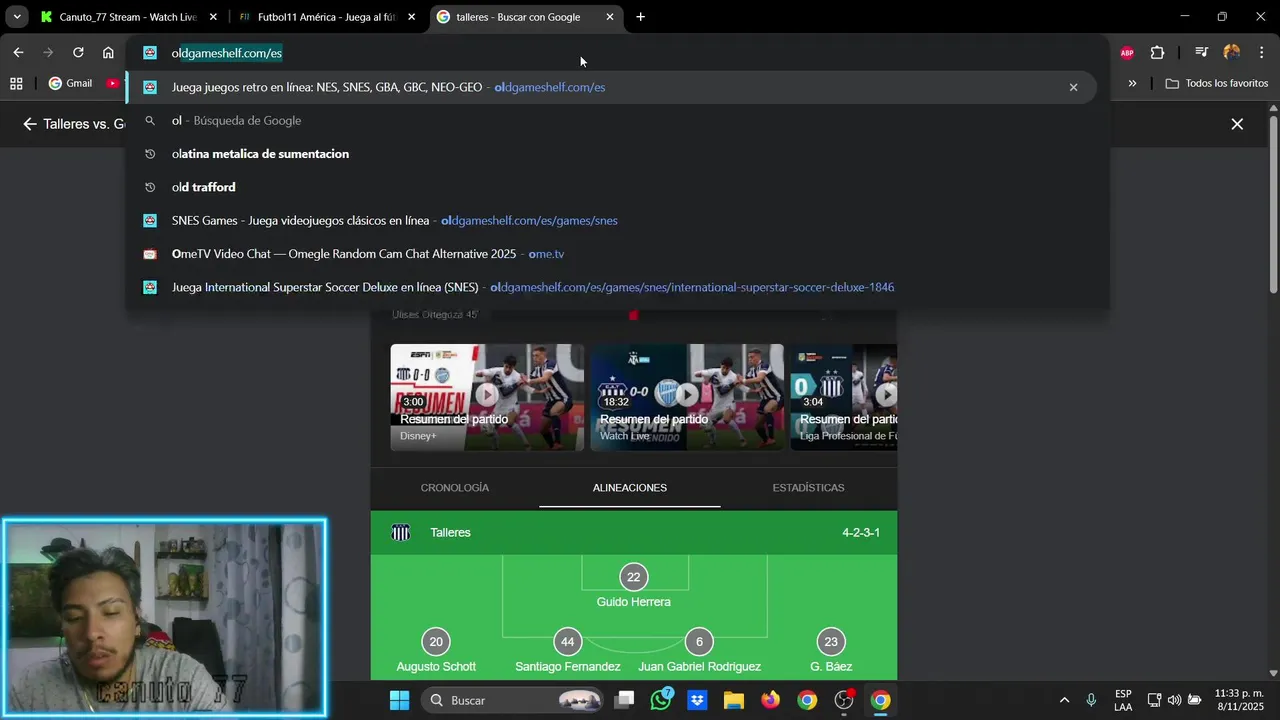Select International Superstar Soccer Deluxe suggestion
Screen dimensions: 1280x720
click(612, 287)
